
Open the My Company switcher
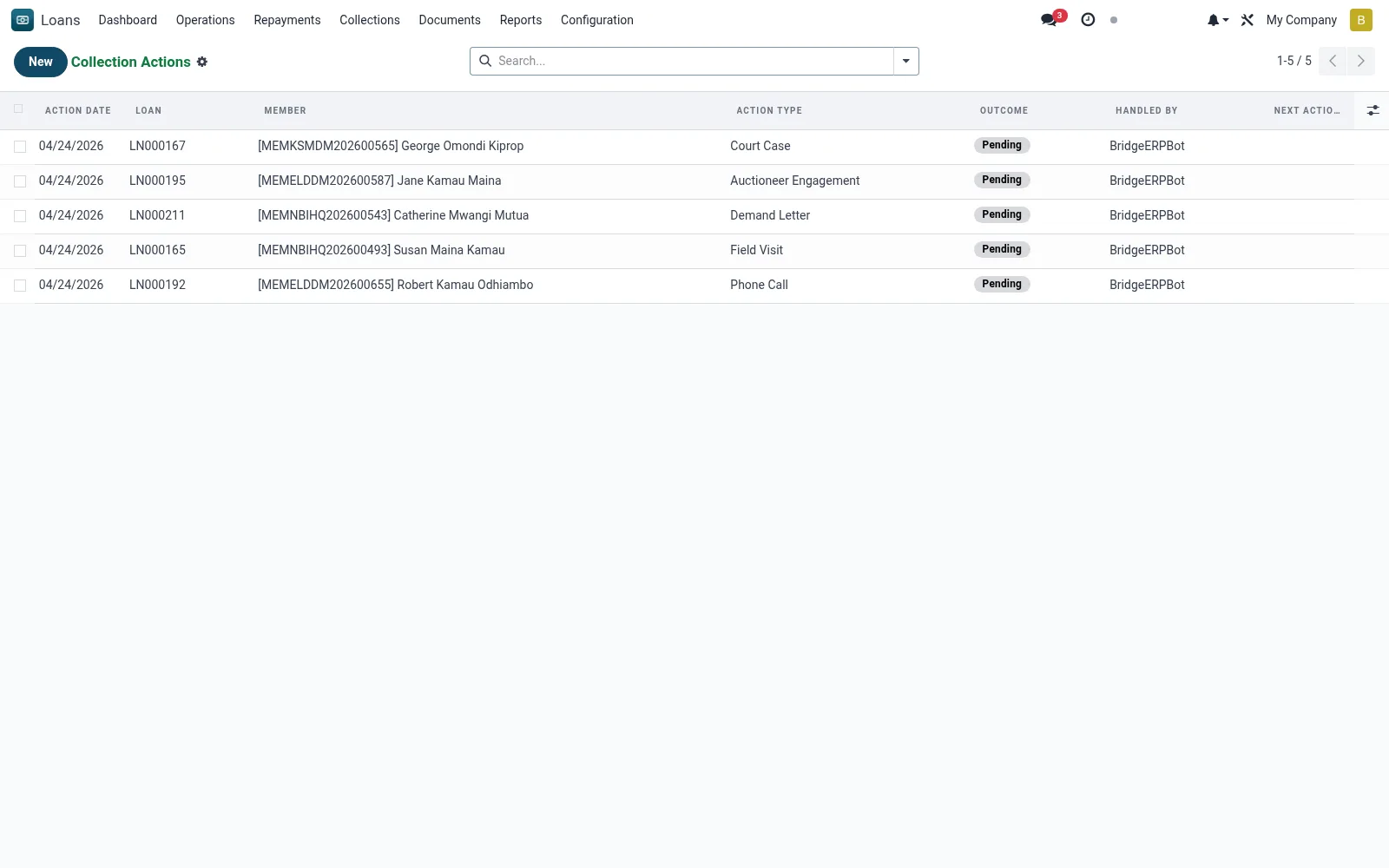pos(1301,20)
